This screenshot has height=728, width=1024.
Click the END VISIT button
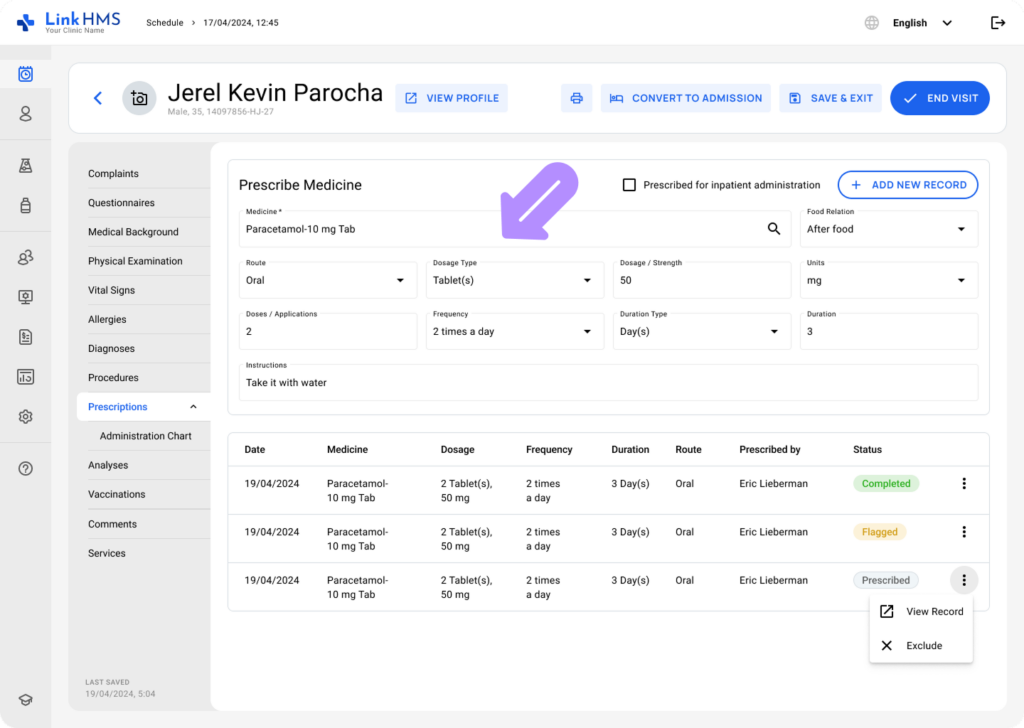[939, 98]
